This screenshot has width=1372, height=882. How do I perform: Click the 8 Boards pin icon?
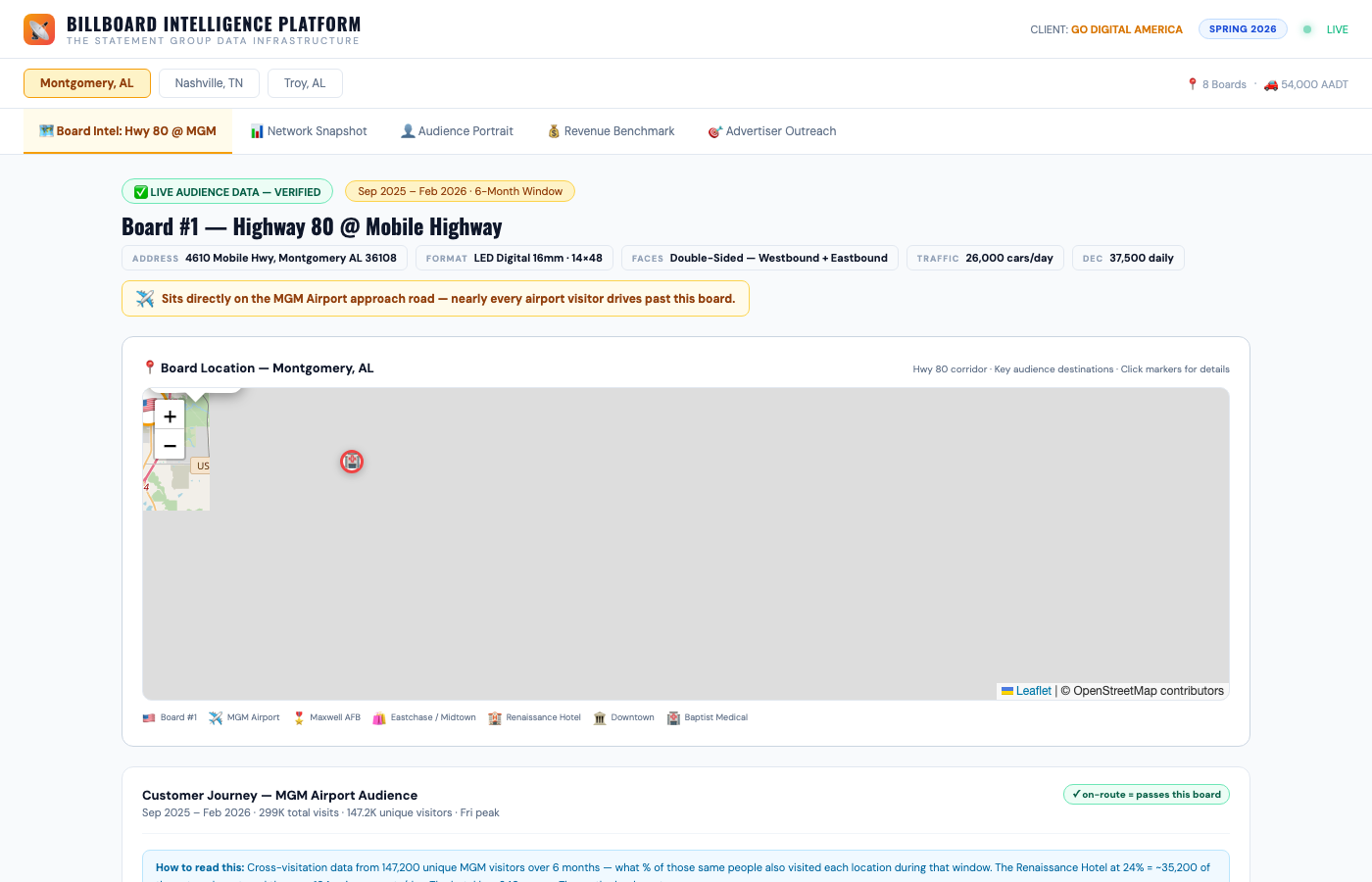pyautogui.click(x=1193, y=83)
